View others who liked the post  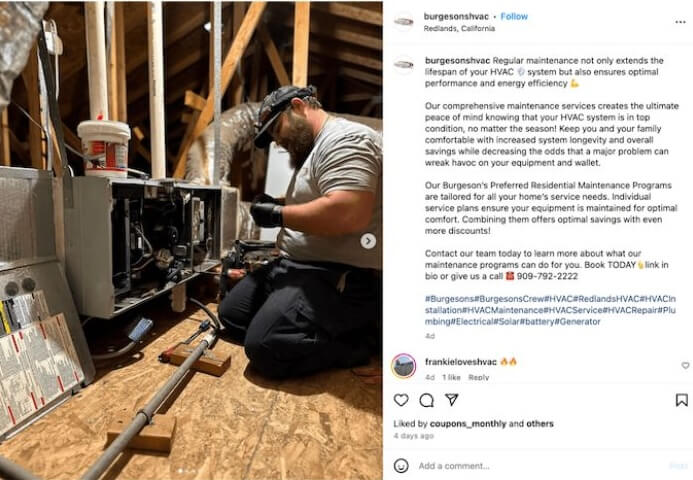[540, 423]
